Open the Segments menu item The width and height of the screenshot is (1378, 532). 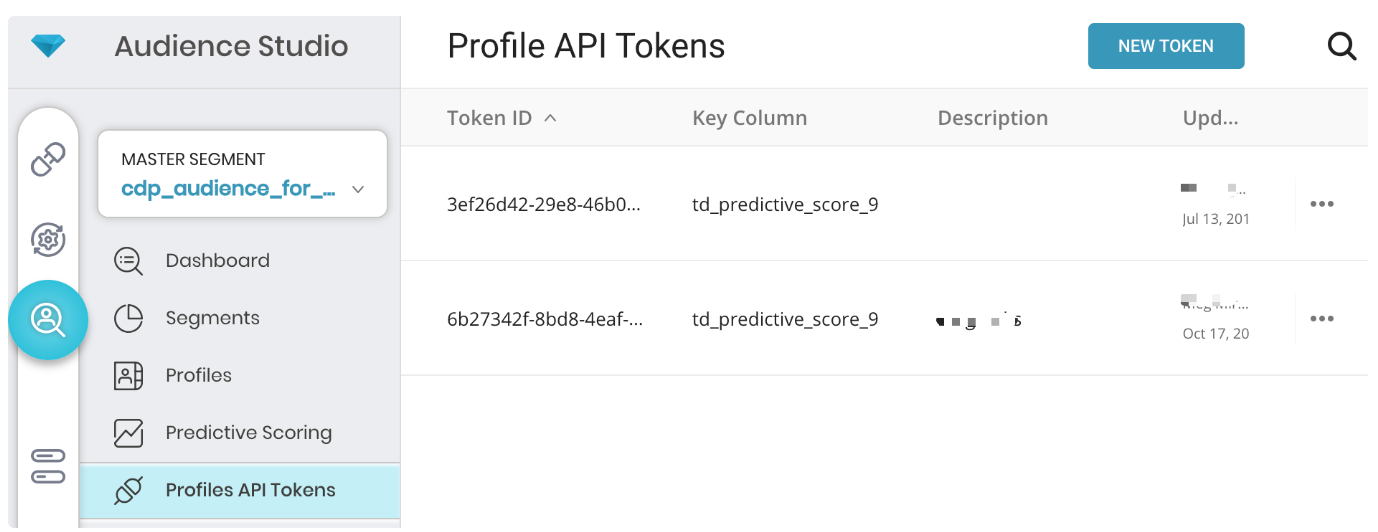point(212,318)
